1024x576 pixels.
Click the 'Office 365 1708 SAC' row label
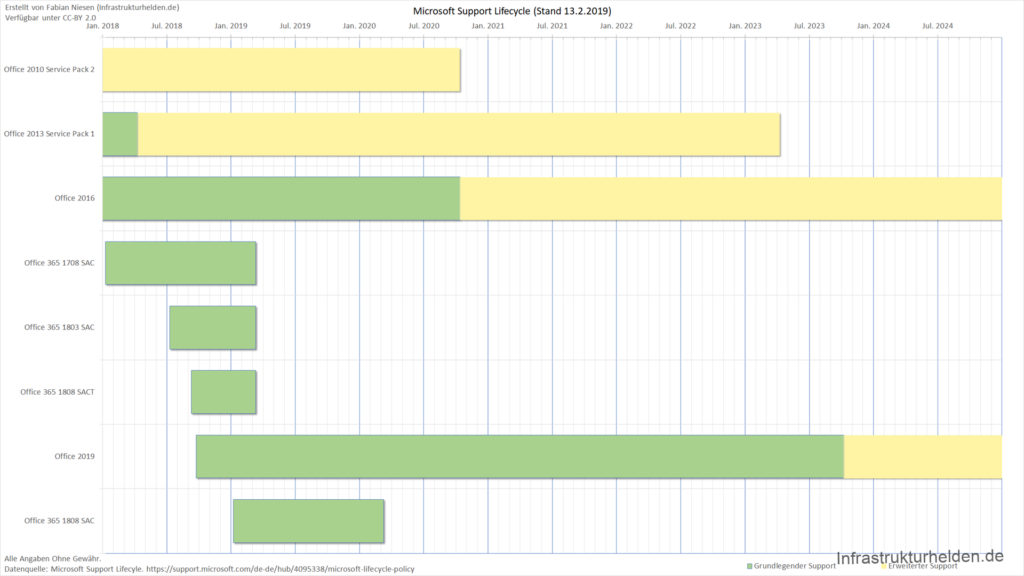[59, 263]
